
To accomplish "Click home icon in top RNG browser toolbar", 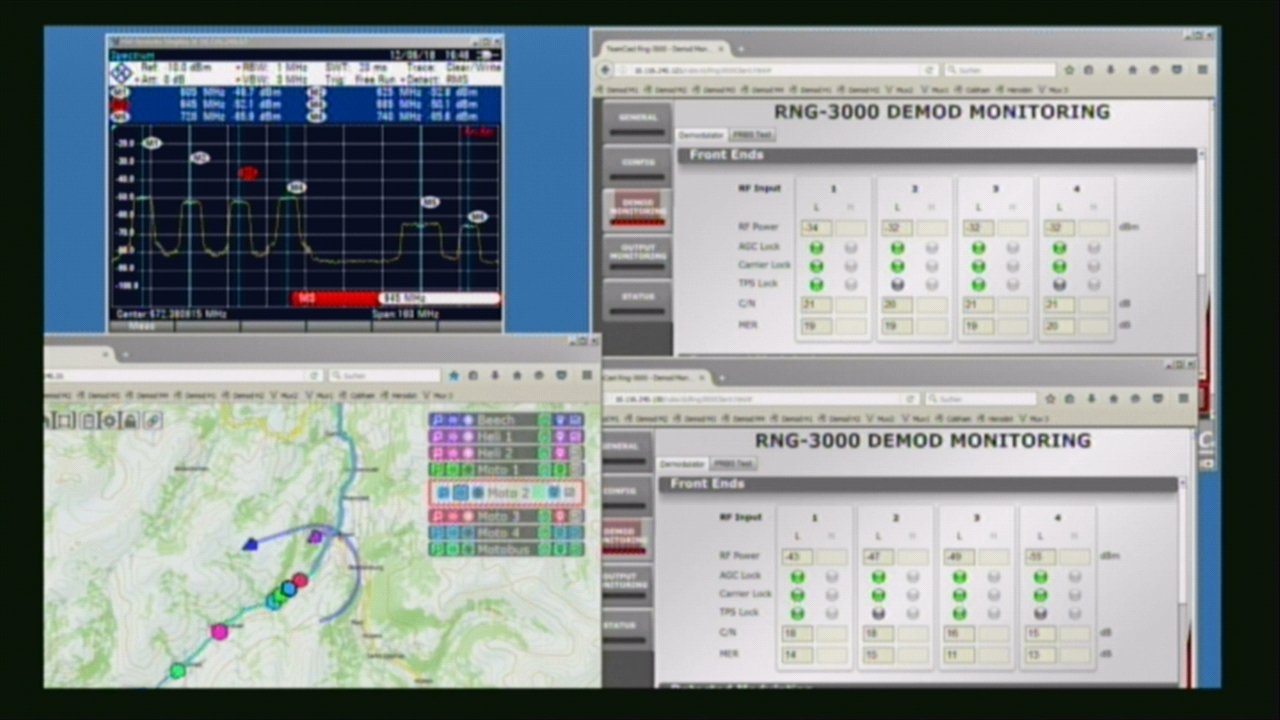I will point(1132,70).
